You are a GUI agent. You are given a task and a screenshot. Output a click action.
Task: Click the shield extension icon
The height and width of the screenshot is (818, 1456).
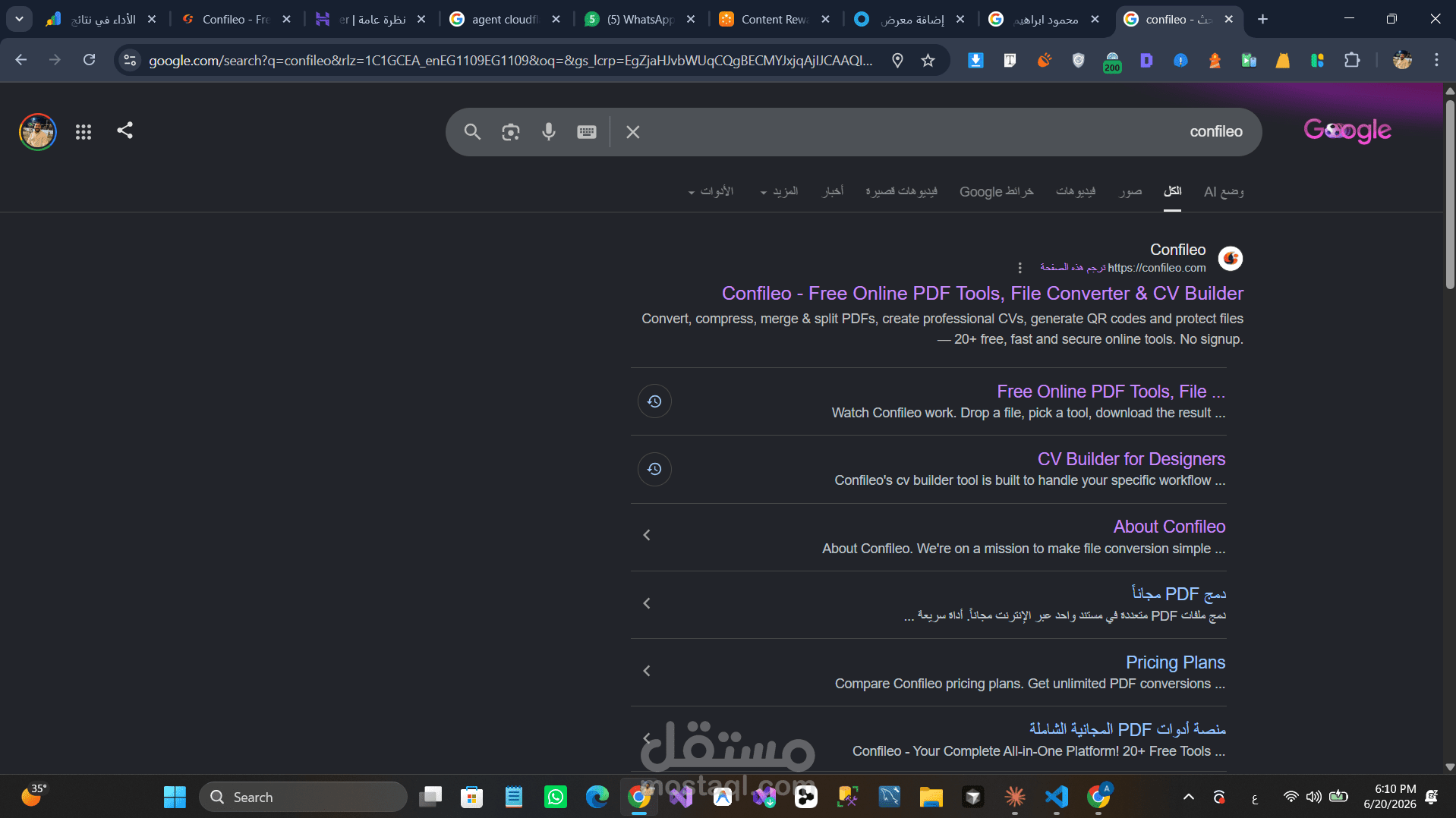[1078, 60]
